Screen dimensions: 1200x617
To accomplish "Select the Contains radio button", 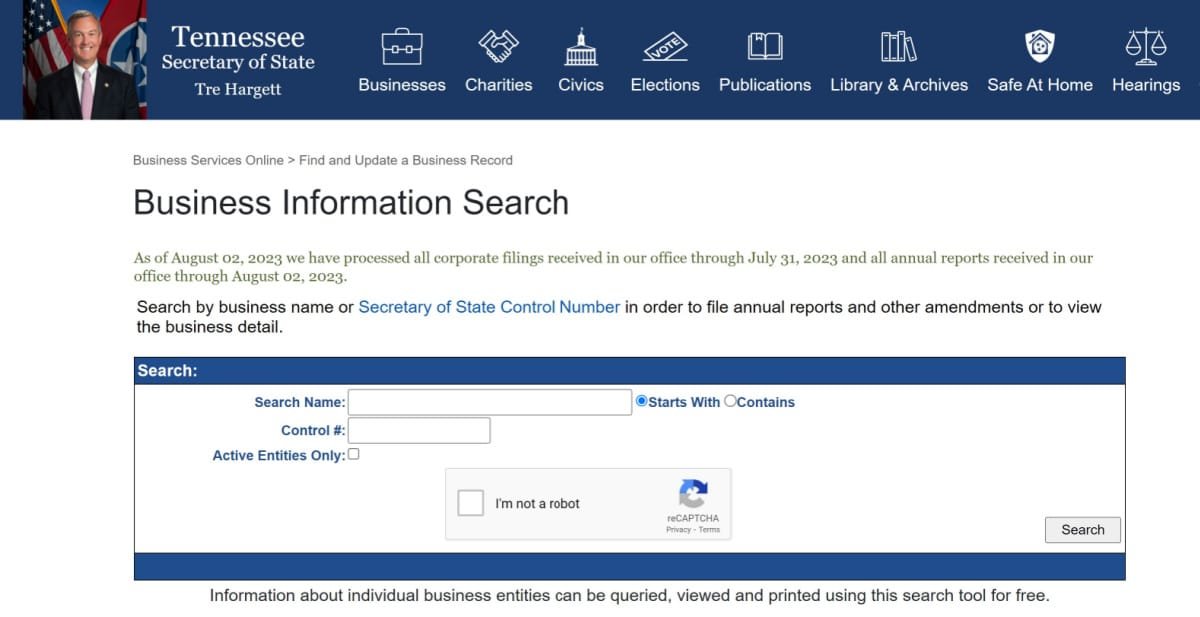I will pos(730,401).
